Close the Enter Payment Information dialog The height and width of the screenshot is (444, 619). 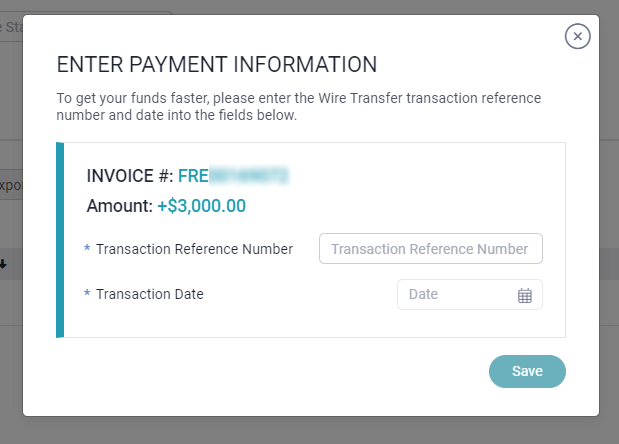(578, 36)
